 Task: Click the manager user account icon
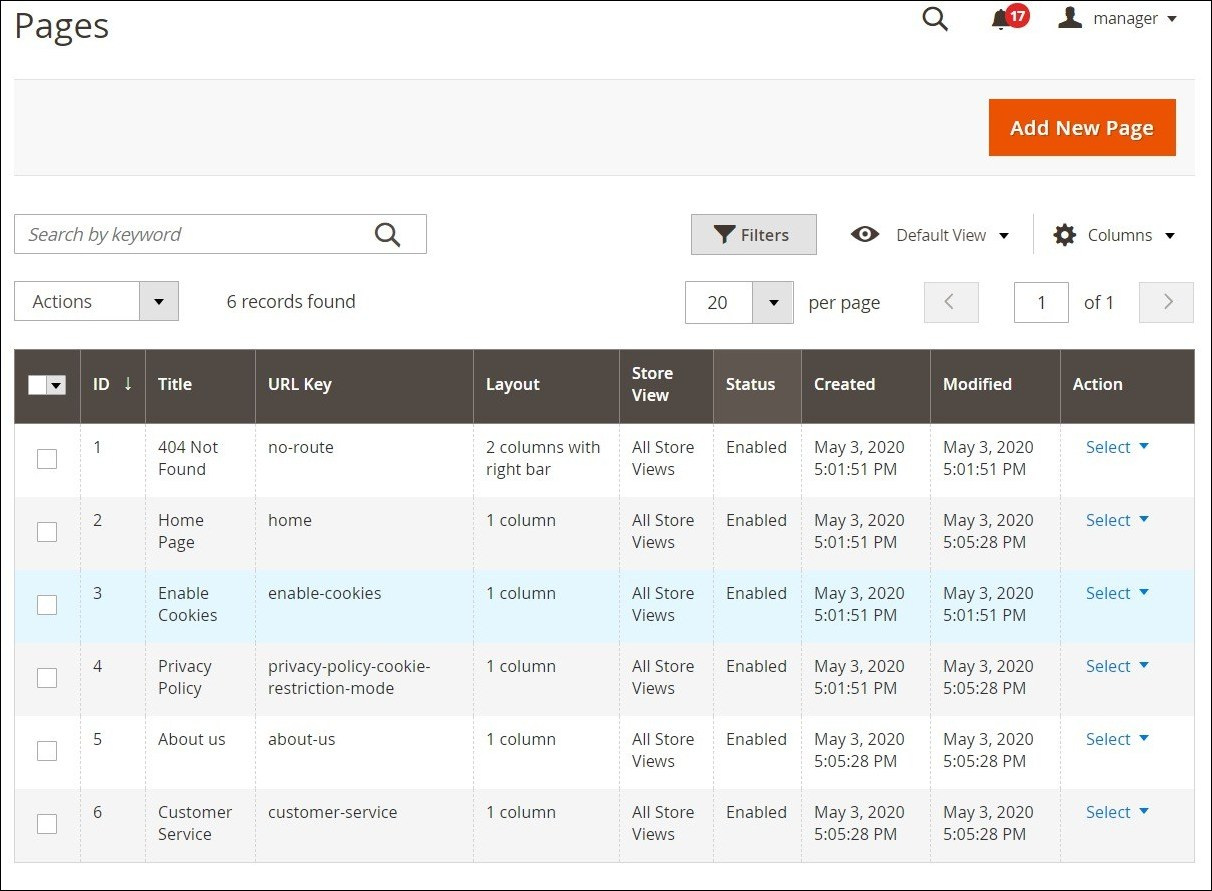tap(1070, 18)
